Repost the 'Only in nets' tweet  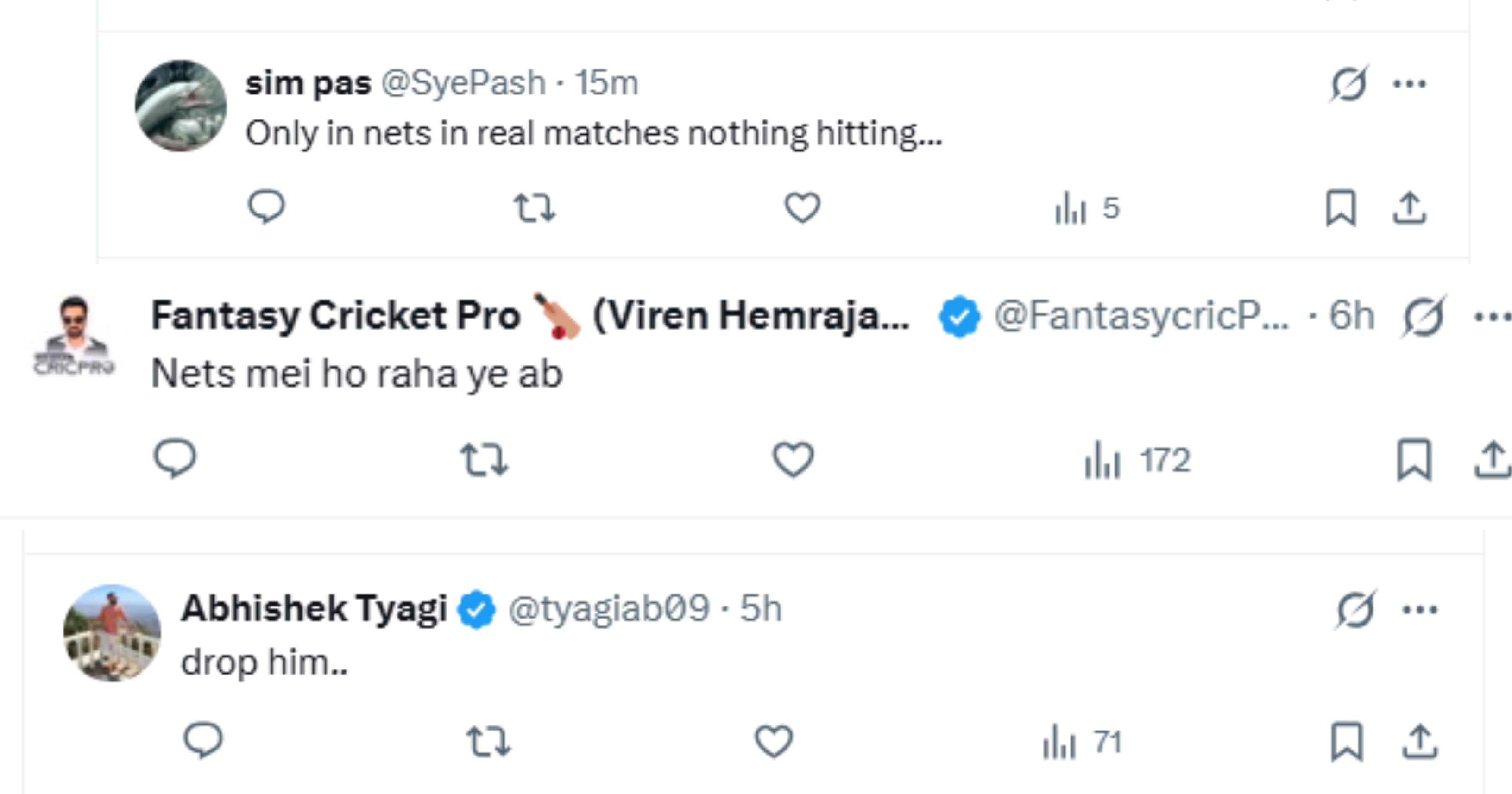[534, 208]
